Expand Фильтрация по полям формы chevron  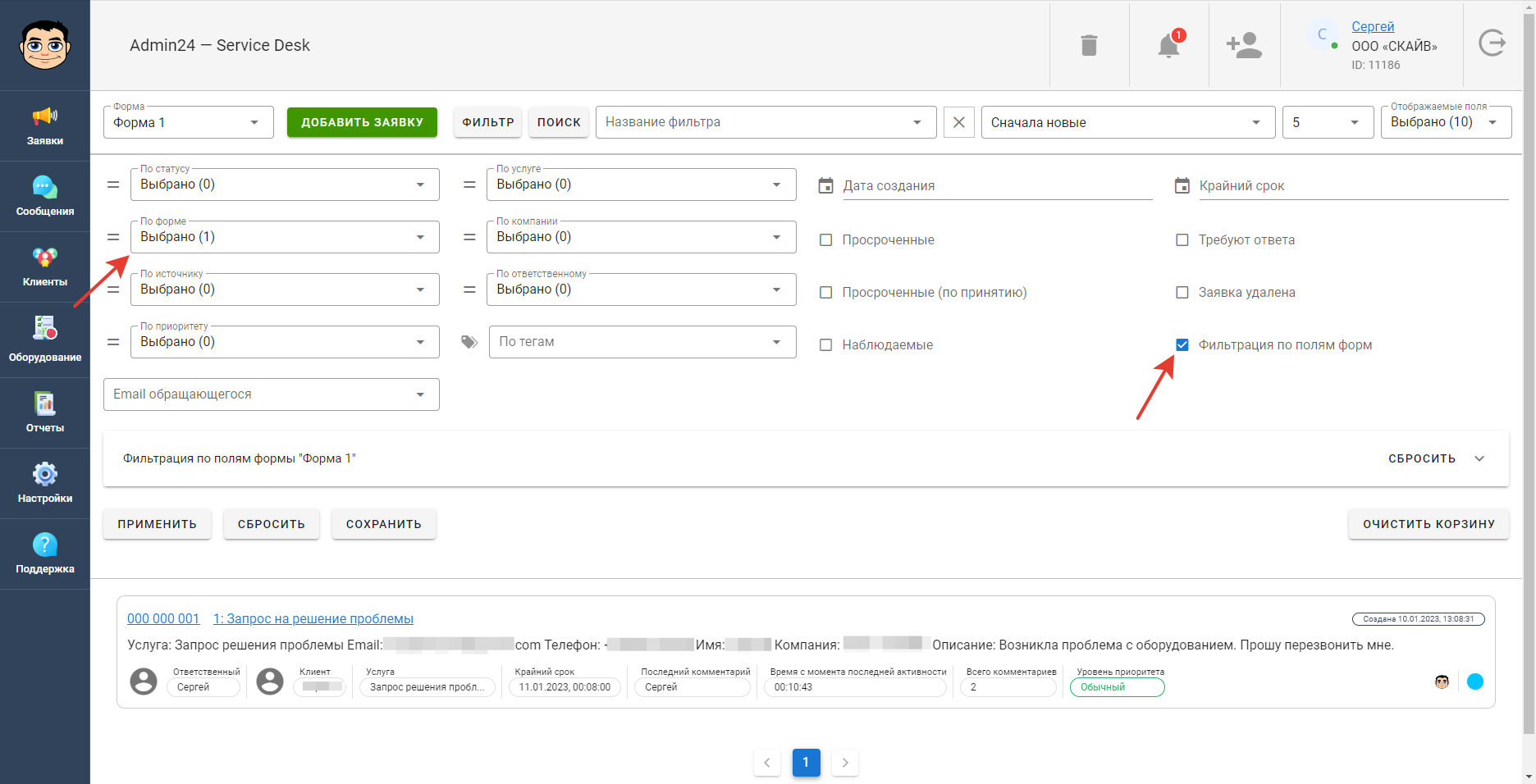pos(1479,458)
